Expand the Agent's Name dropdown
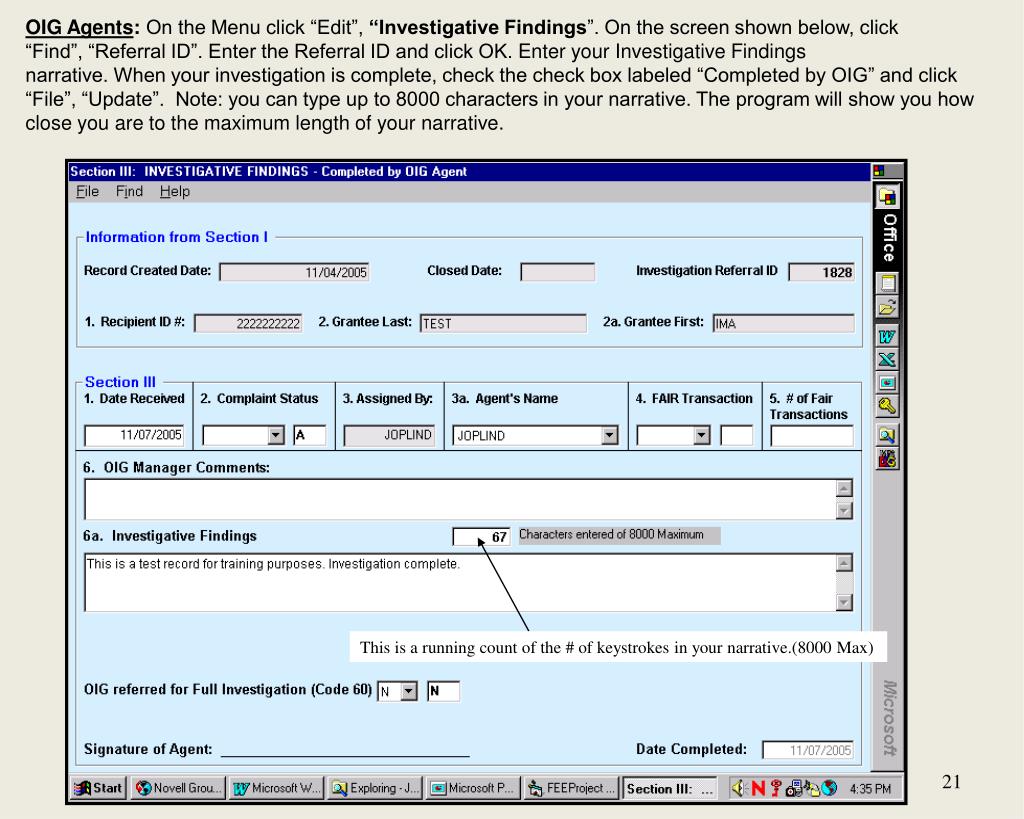The image size is (1024, 819). [609, 435]
